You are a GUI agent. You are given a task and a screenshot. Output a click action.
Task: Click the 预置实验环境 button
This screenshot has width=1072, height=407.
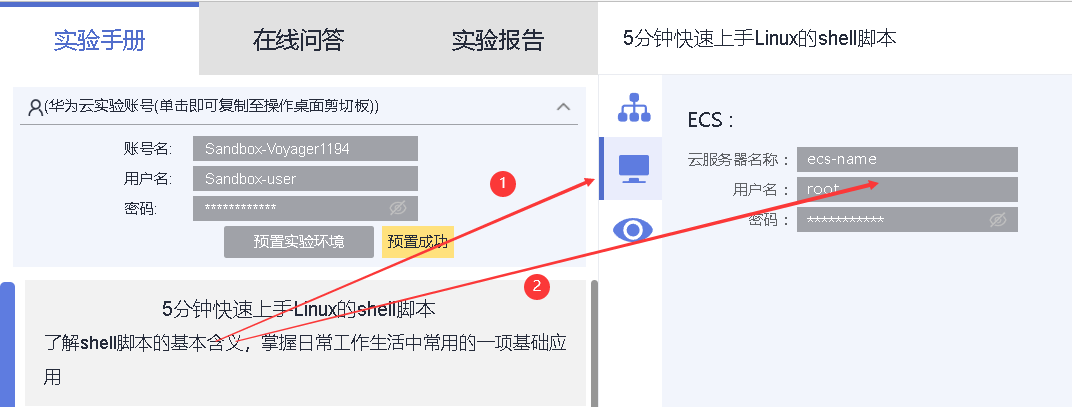click(299, 241)
